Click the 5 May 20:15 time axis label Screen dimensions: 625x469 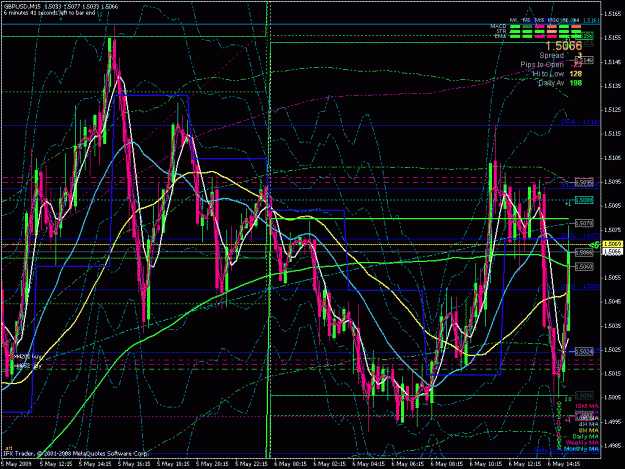coord(212,464)
